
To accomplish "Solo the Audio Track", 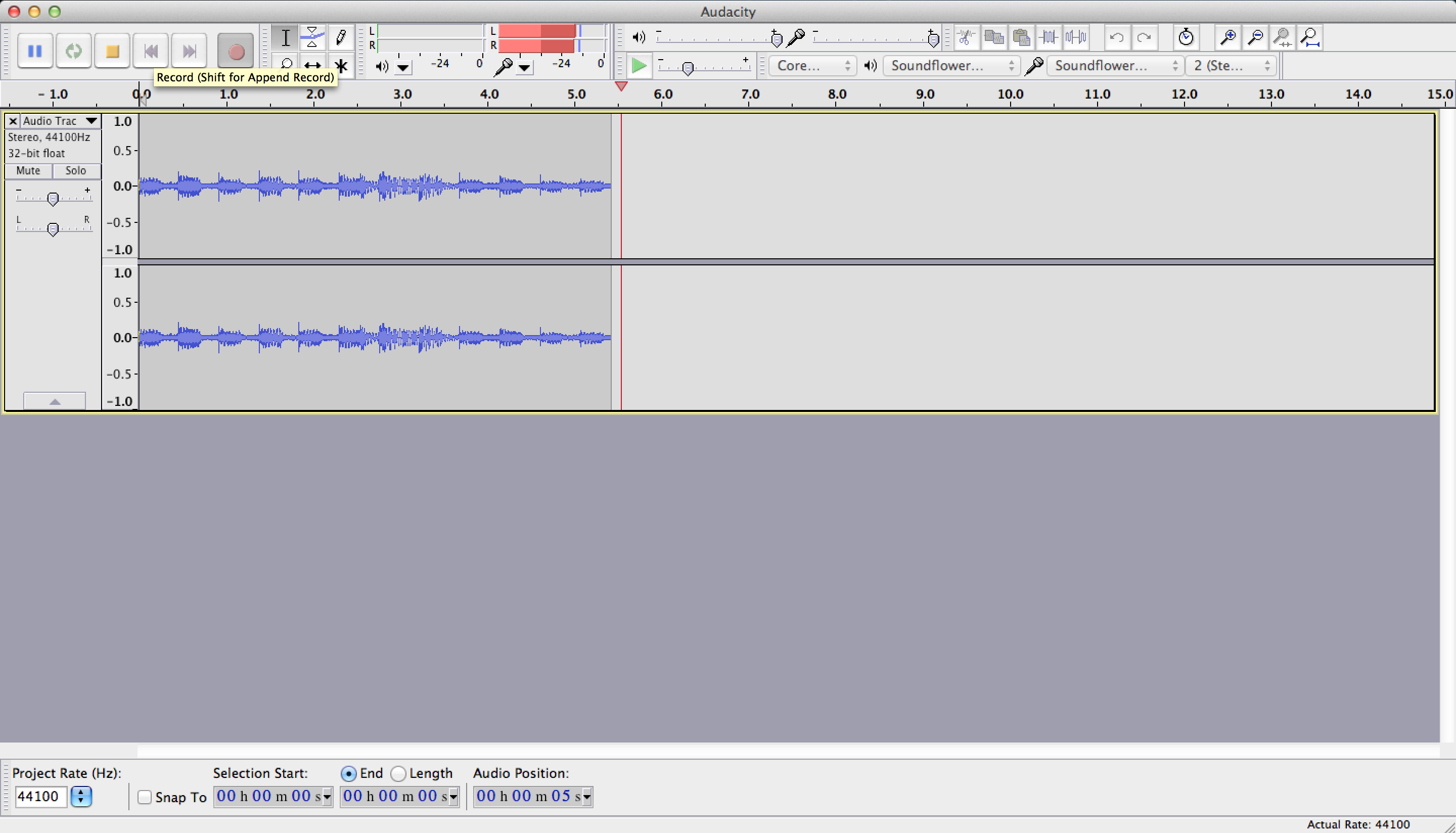I will pos(75,170).
